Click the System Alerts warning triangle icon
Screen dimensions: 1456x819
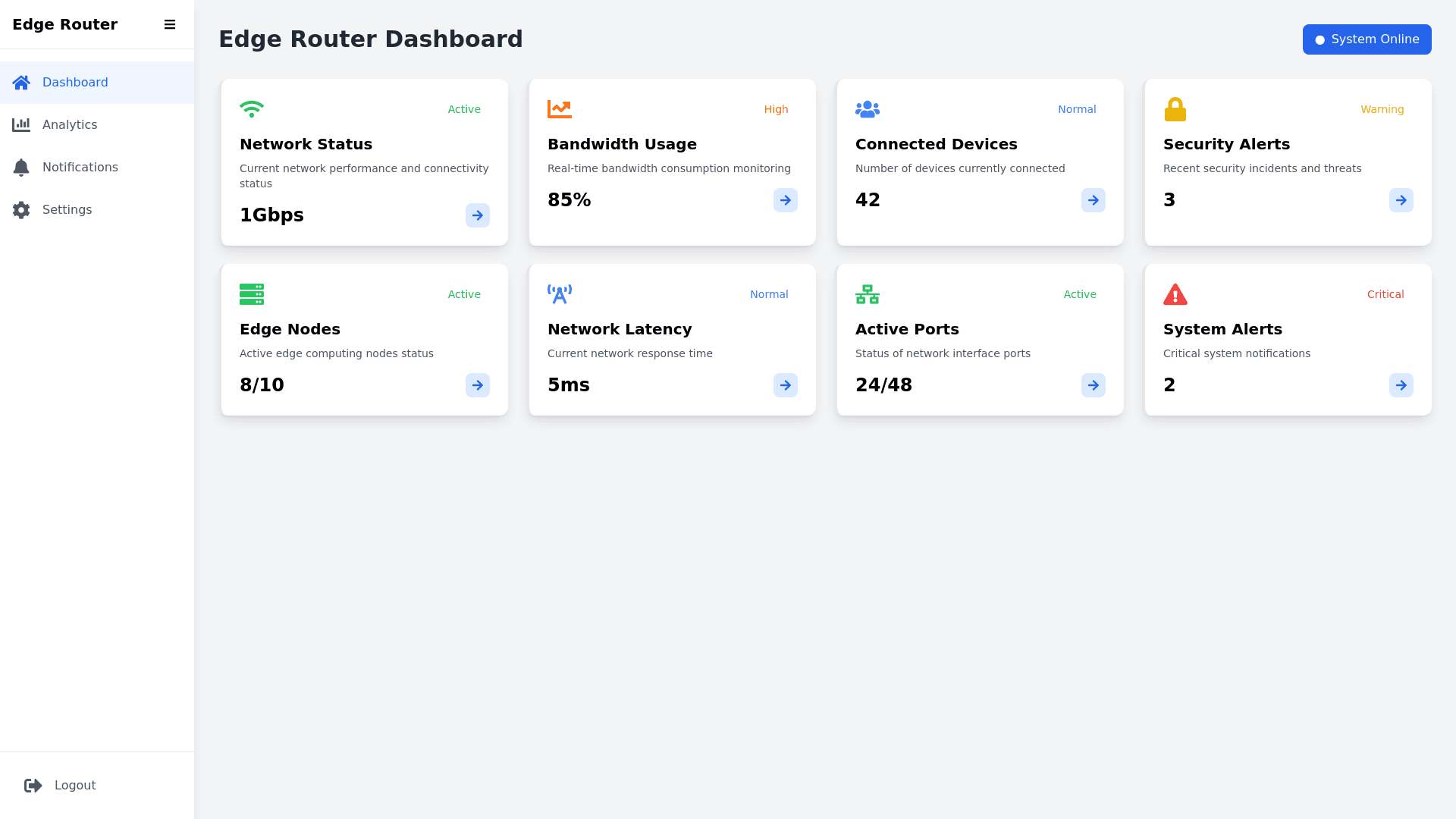[1175, 294]
